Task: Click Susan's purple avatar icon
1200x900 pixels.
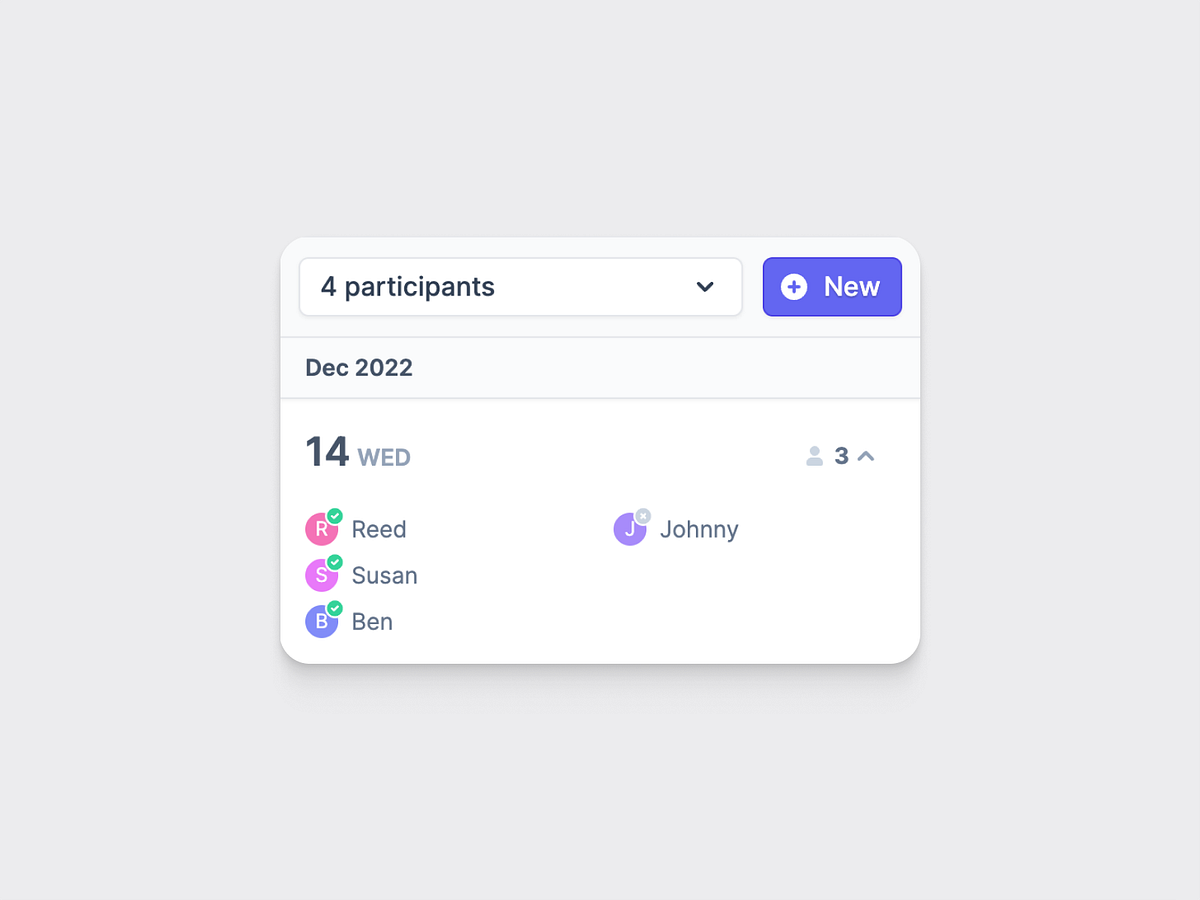Action: (x=322, y=575)
